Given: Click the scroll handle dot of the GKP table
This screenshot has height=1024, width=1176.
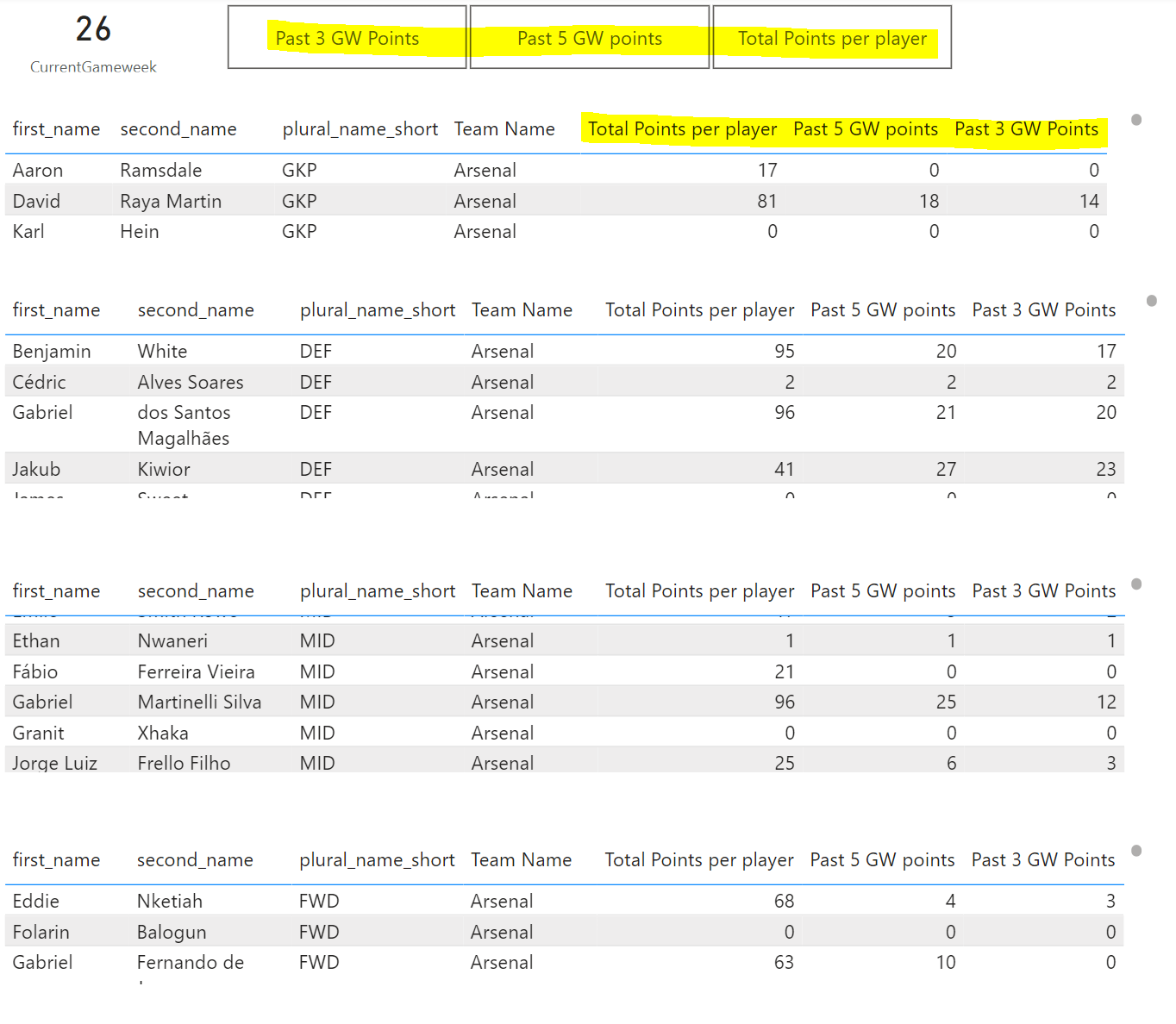Looking at the screenshot, I should (1136, 120).
